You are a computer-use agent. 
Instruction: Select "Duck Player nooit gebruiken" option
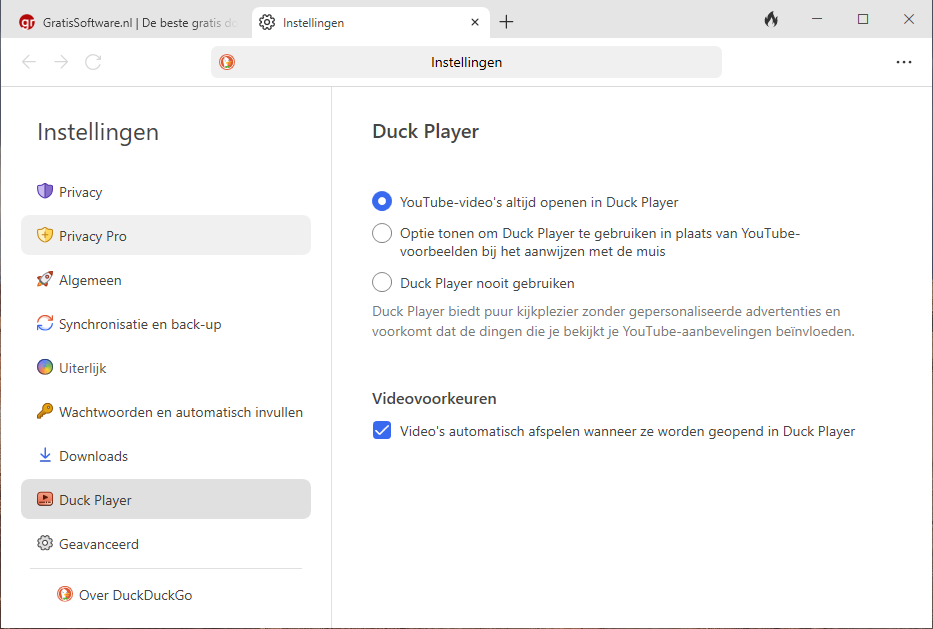382,283
